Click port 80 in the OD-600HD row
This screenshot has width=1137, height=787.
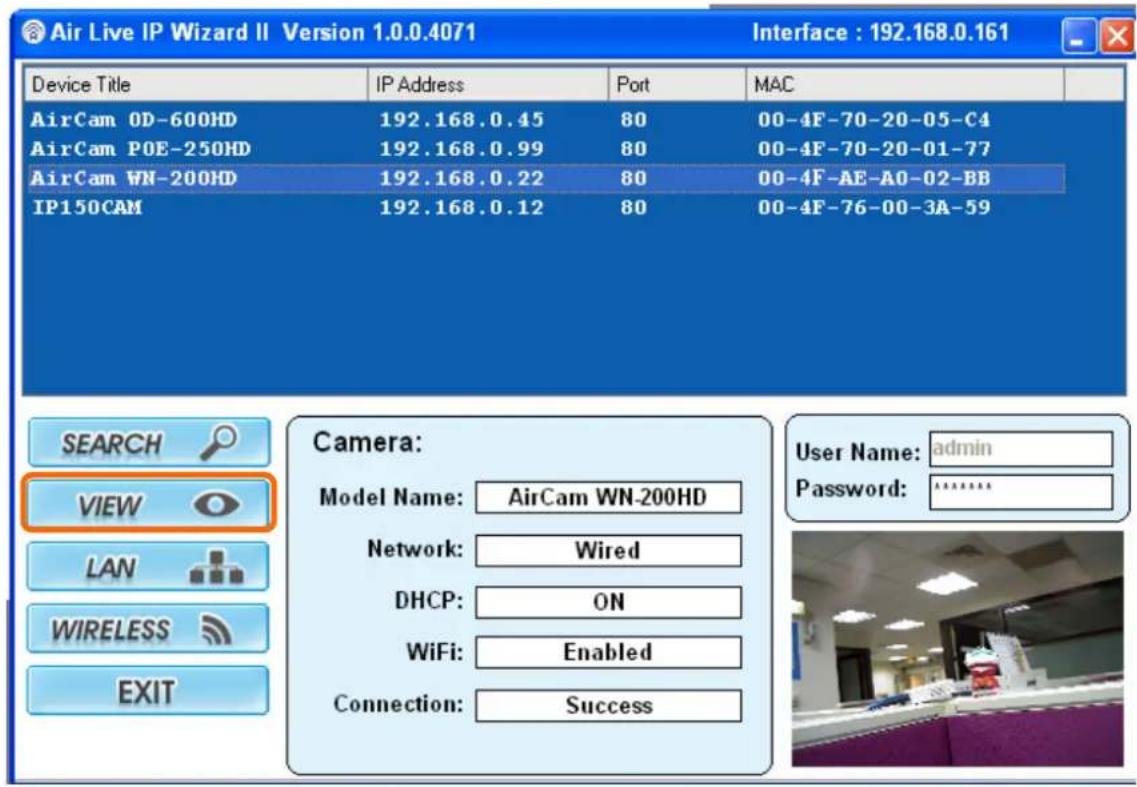pos(634,120)
